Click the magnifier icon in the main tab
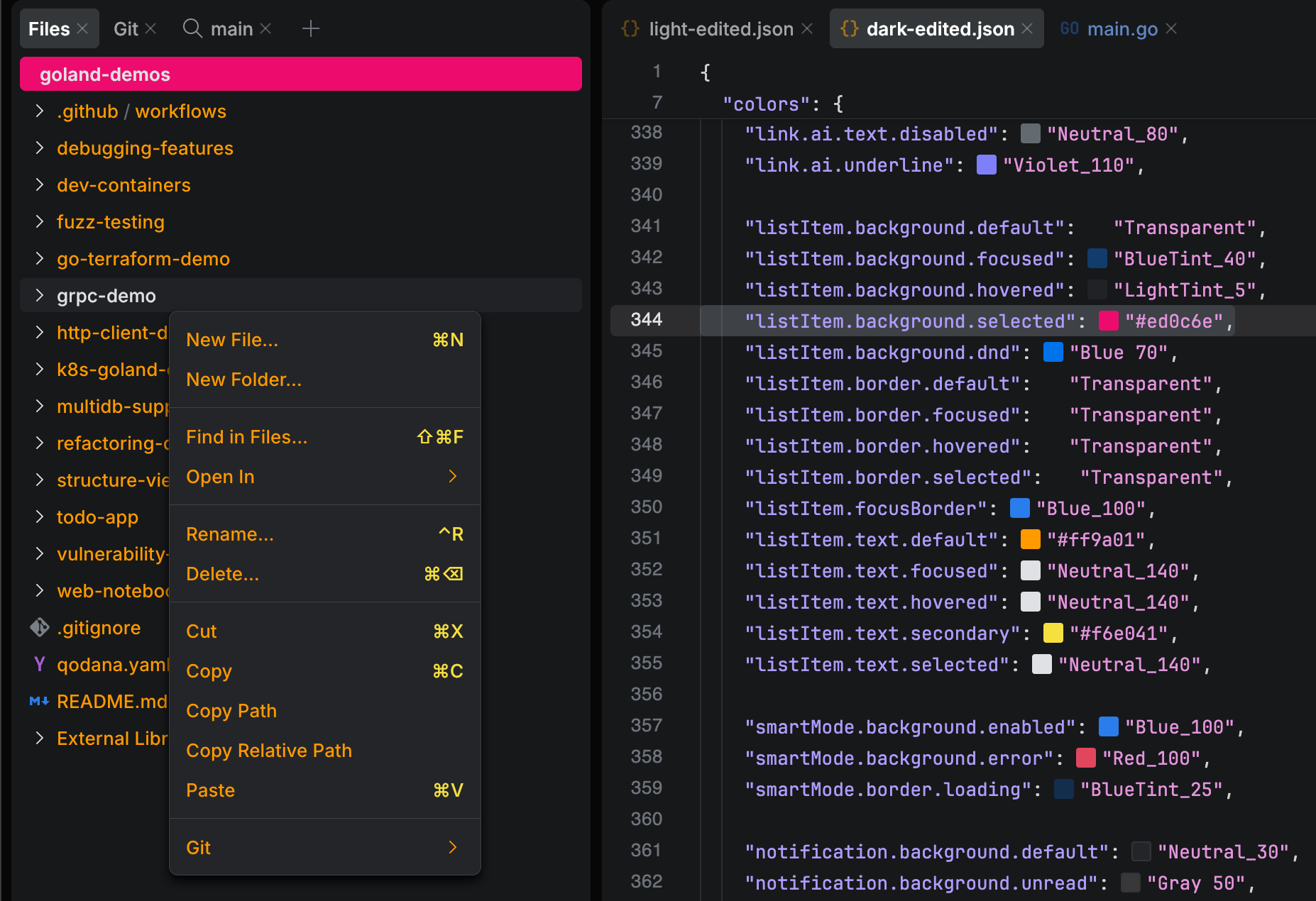 (x=191, y=28)
